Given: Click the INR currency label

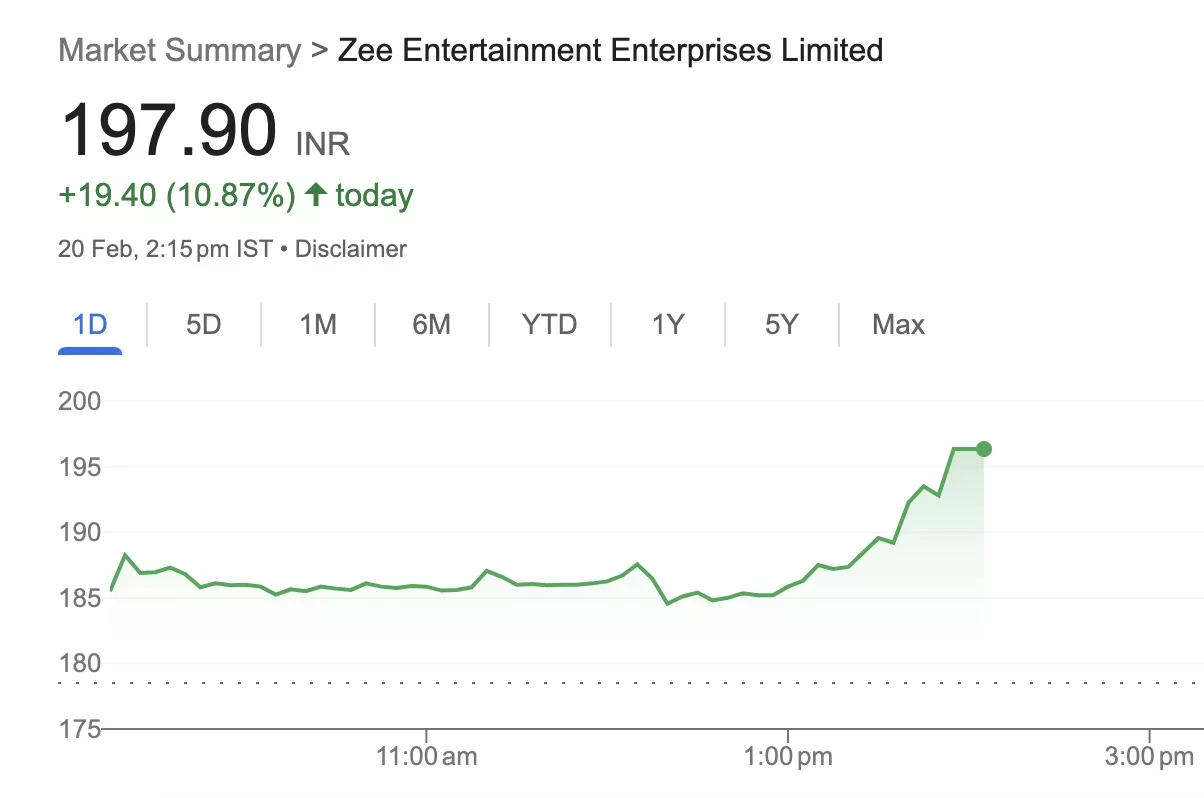Looking at the screenshot, I should [323, 144].
